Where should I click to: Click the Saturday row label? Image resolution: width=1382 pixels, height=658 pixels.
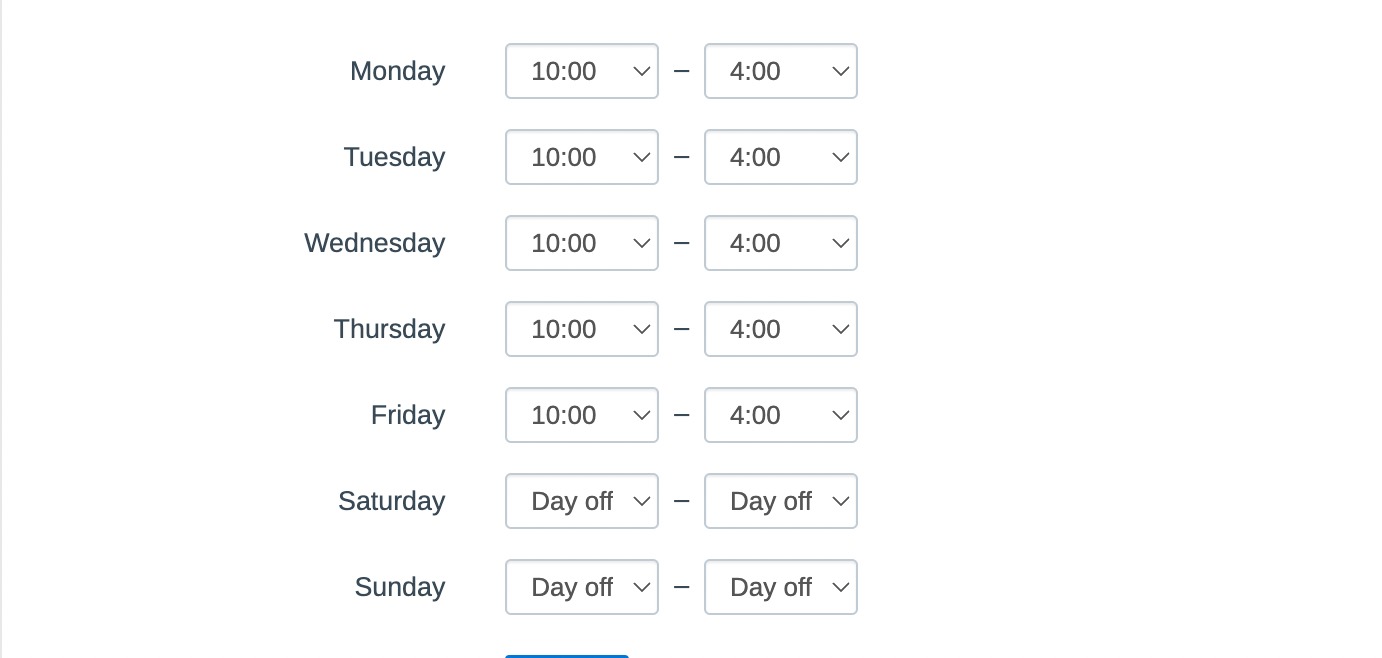pyautogui.click(x=391, y=501)
